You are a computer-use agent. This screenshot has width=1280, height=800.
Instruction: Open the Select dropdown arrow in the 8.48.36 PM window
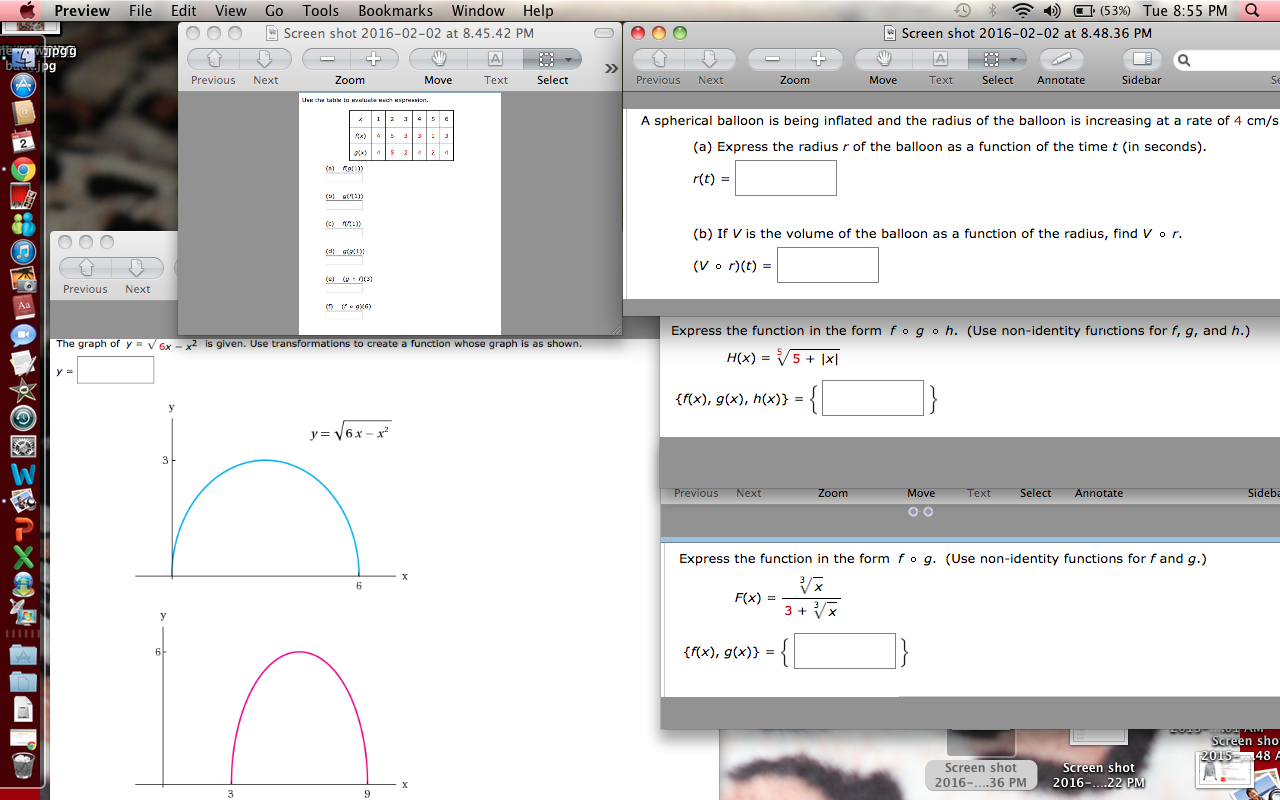(x=1012, y=59)
